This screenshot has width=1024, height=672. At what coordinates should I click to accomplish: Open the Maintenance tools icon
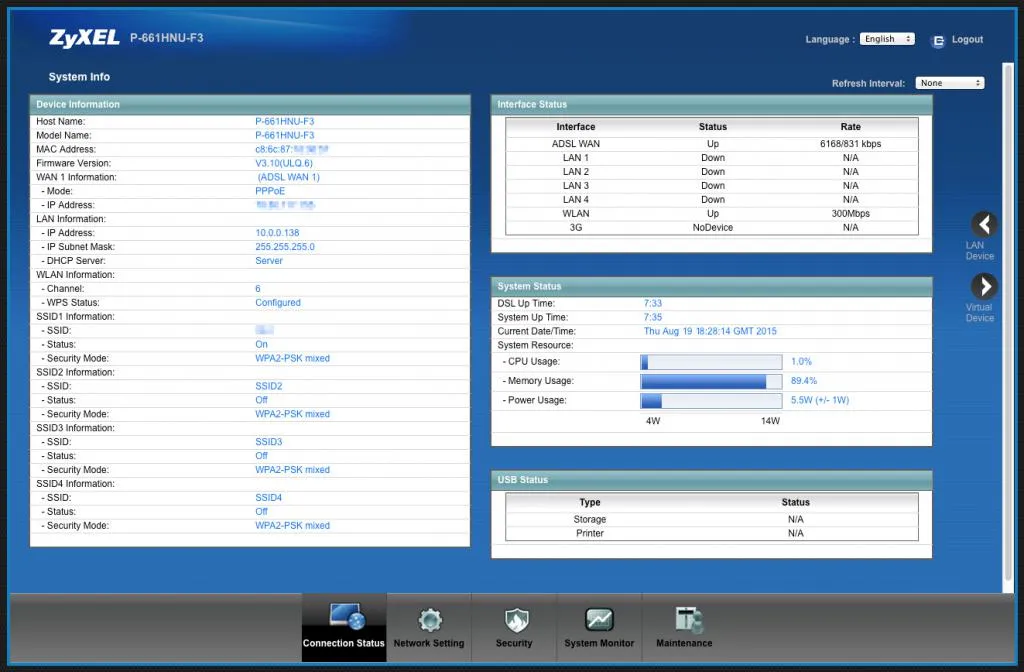(688, 619)
